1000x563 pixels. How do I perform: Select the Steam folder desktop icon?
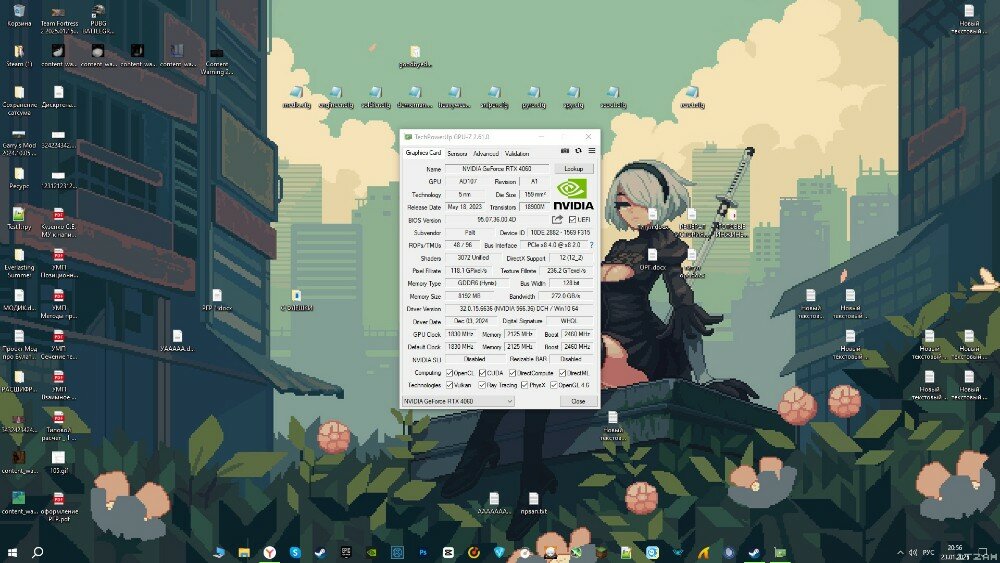pos(19,56)
